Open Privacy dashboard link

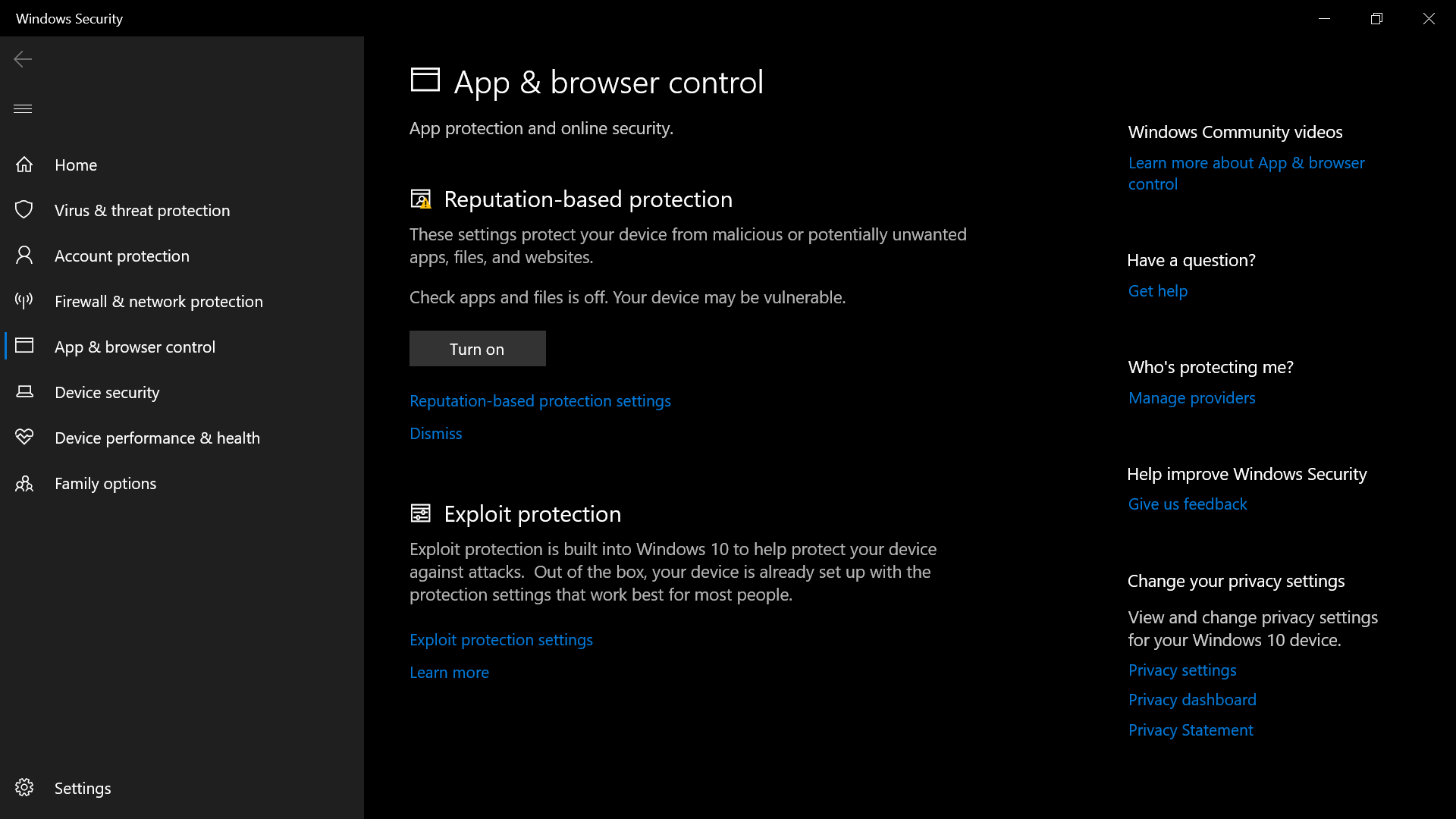tap(1192, 699)
